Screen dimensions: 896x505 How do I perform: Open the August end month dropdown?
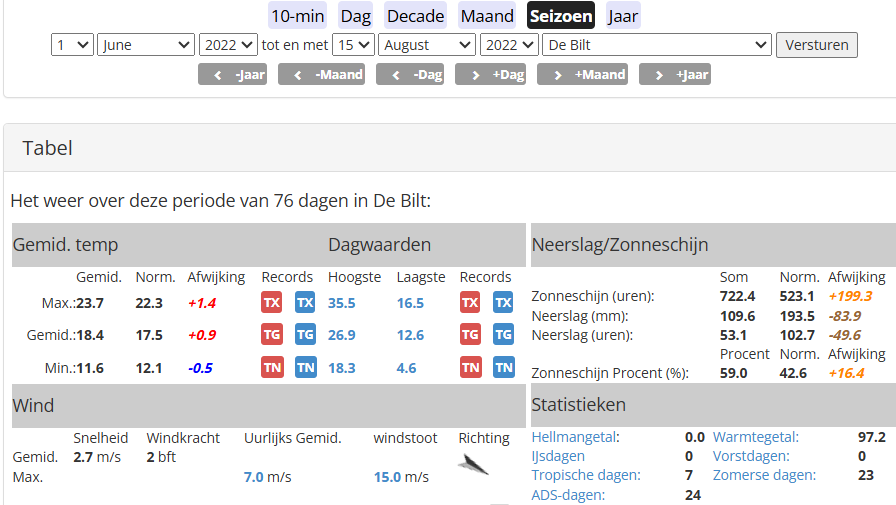click(429, 45)
